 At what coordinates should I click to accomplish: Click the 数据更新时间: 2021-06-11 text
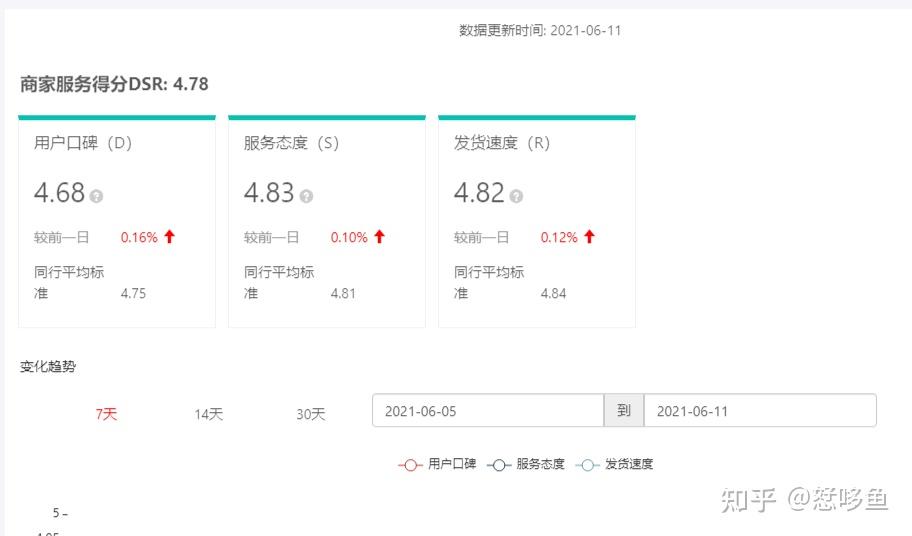tap(540, 30)
